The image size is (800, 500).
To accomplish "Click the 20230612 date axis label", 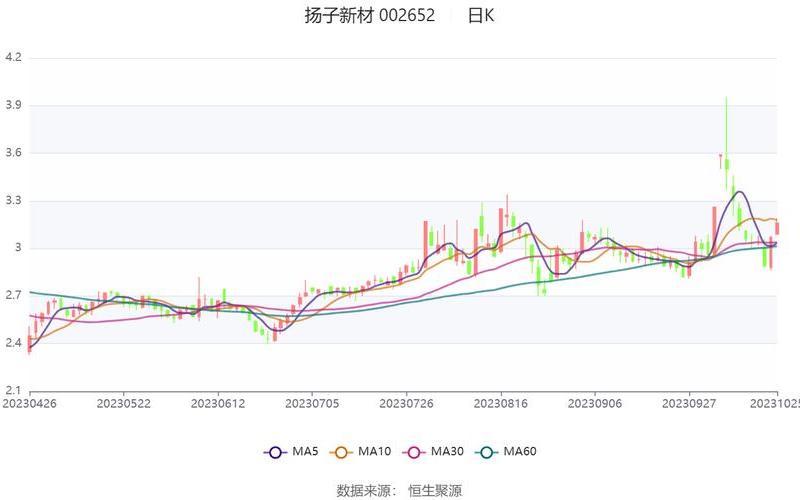I will point(218,404).
